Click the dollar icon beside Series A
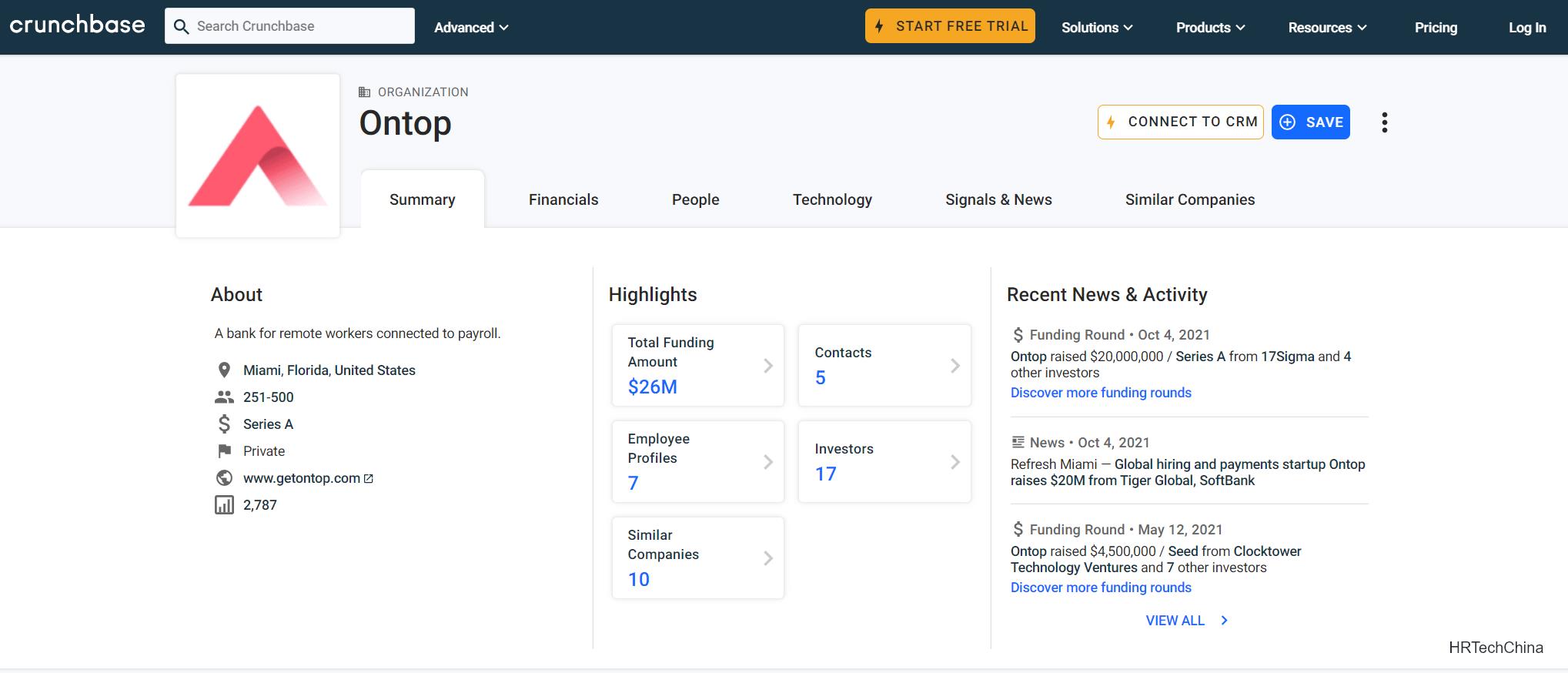 pos(224,424)
